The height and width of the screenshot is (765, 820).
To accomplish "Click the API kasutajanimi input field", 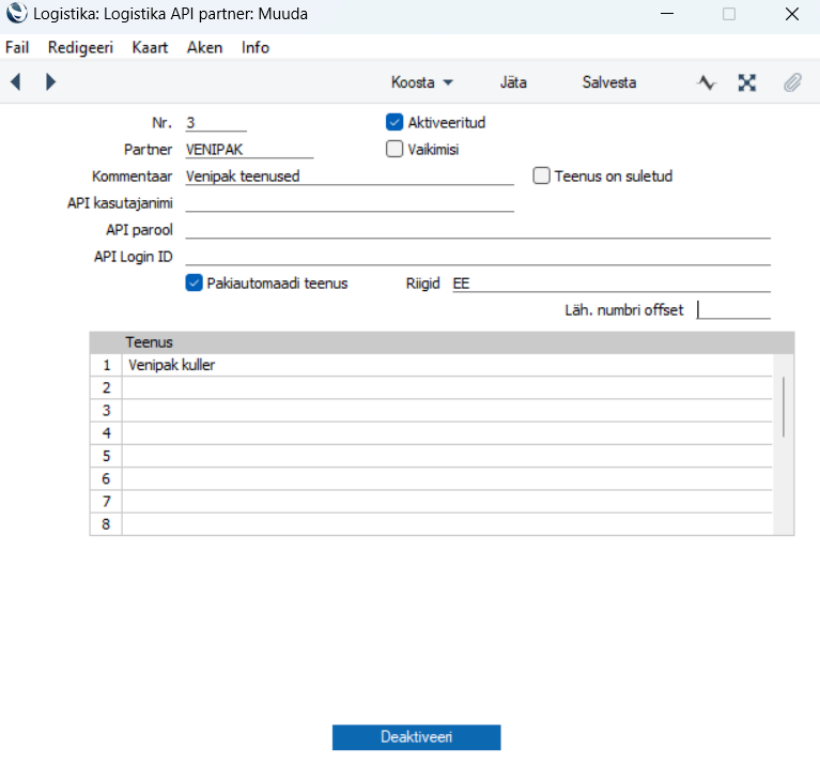I will point(350,203).
